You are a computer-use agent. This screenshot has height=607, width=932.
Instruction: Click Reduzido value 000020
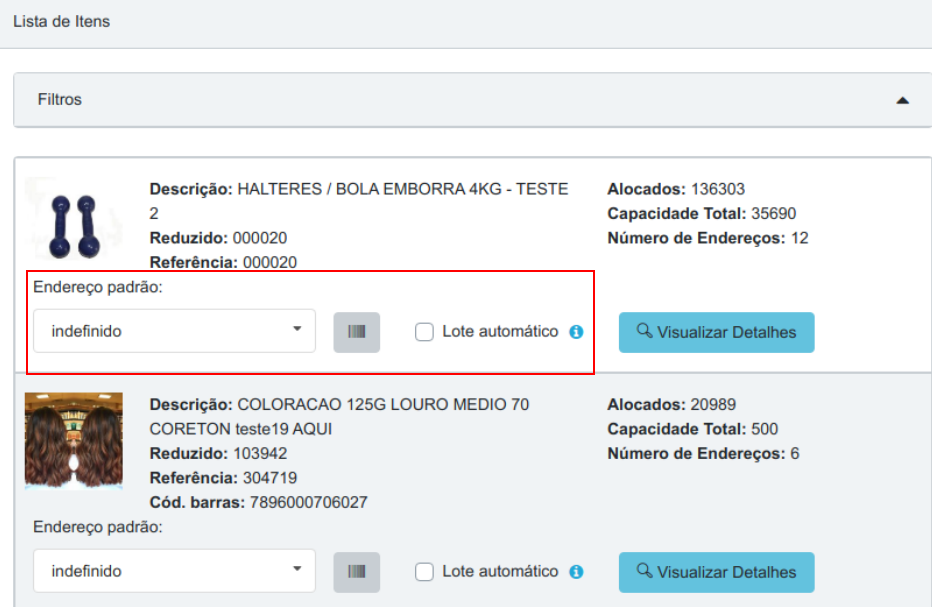260,238
